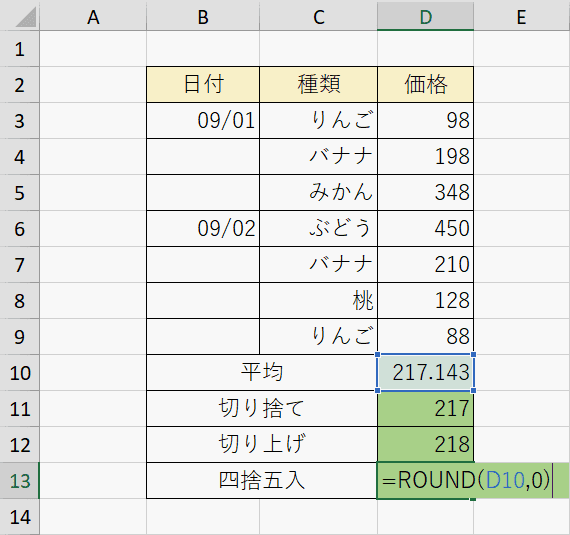Click empty cell E10
570x535 pixels.
[x=522, y=373]
